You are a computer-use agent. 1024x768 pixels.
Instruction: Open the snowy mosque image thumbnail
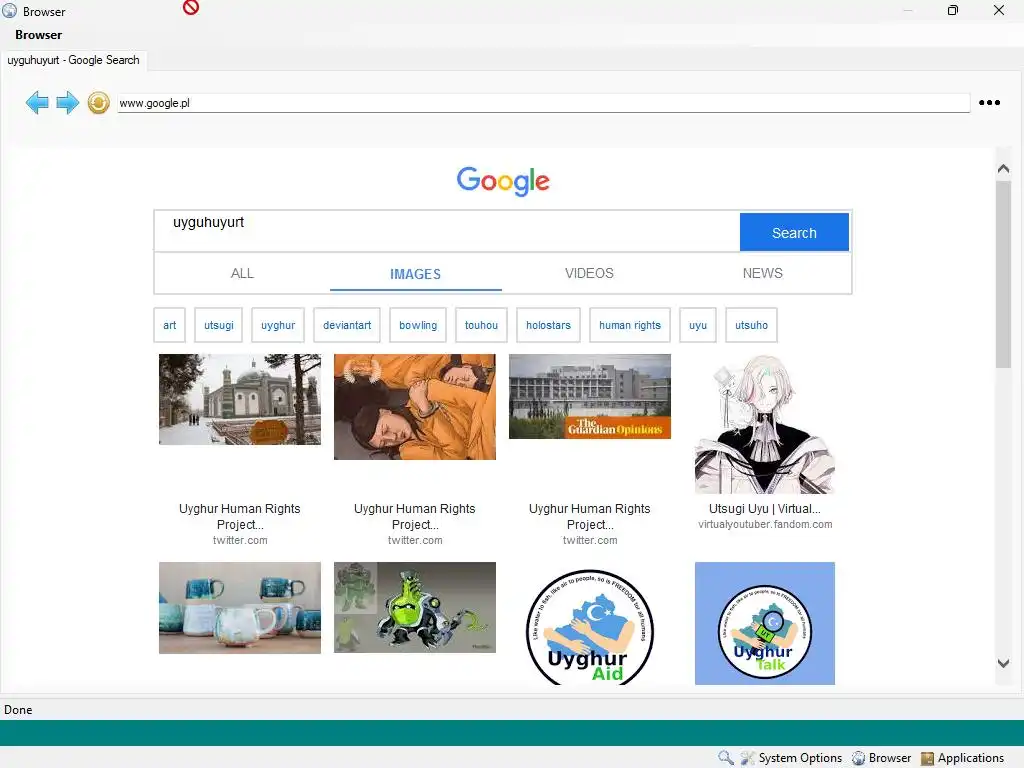[240, 399]
